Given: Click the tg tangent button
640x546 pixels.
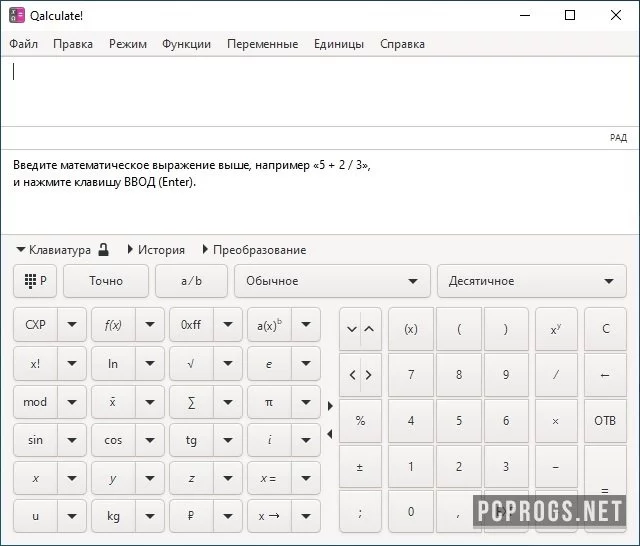Looking at the screenshot, I should click(191, 440).
